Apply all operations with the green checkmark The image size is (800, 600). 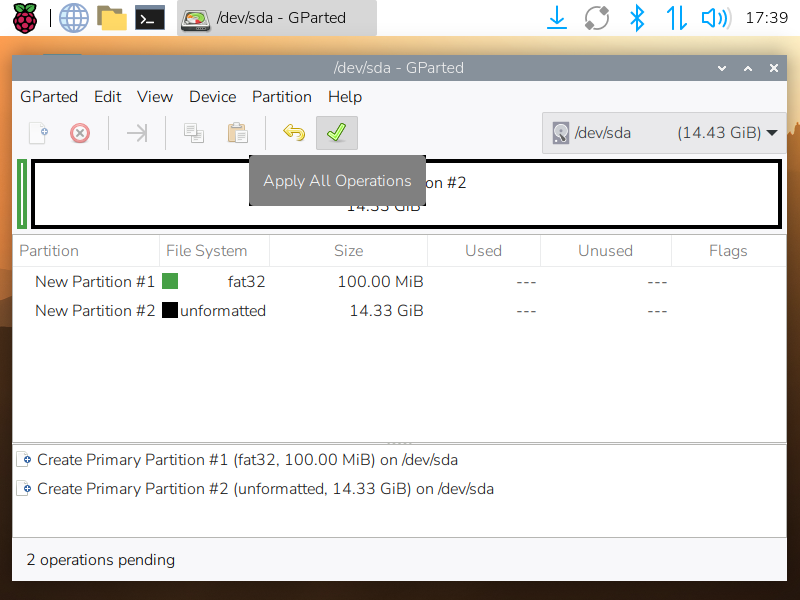click(x=336, y=133)
